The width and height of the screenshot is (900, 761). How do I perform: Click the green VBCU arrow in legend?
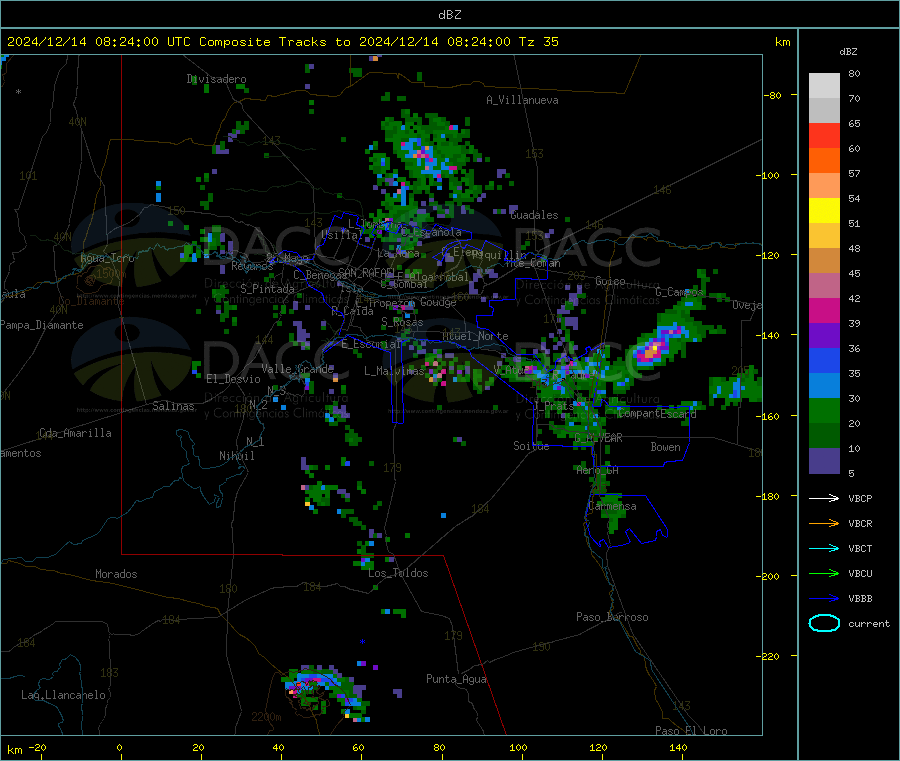pyautogui.click(x=824, y=573)
